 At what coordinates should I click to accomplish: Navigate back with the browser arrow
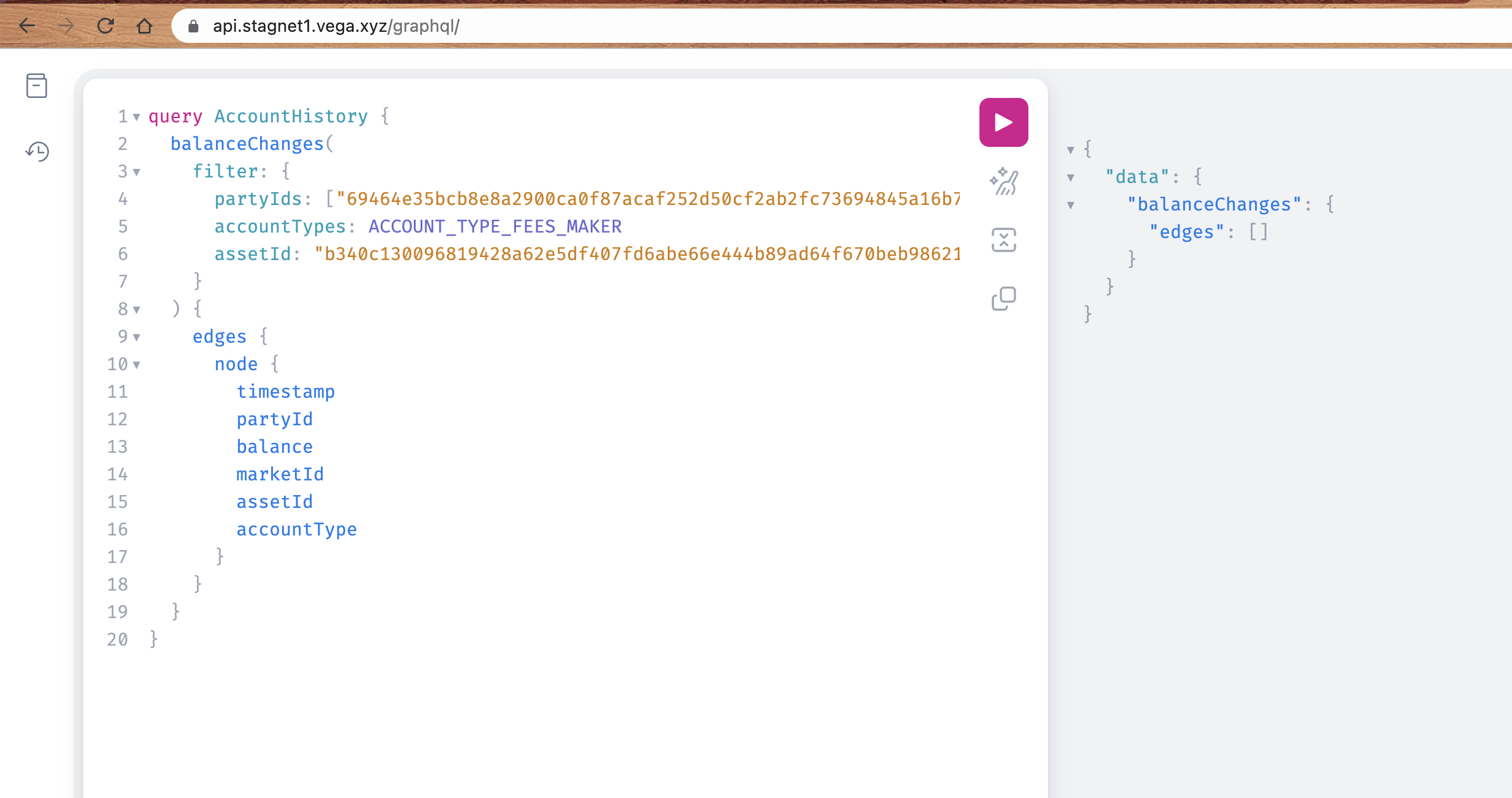pos(26,26)
